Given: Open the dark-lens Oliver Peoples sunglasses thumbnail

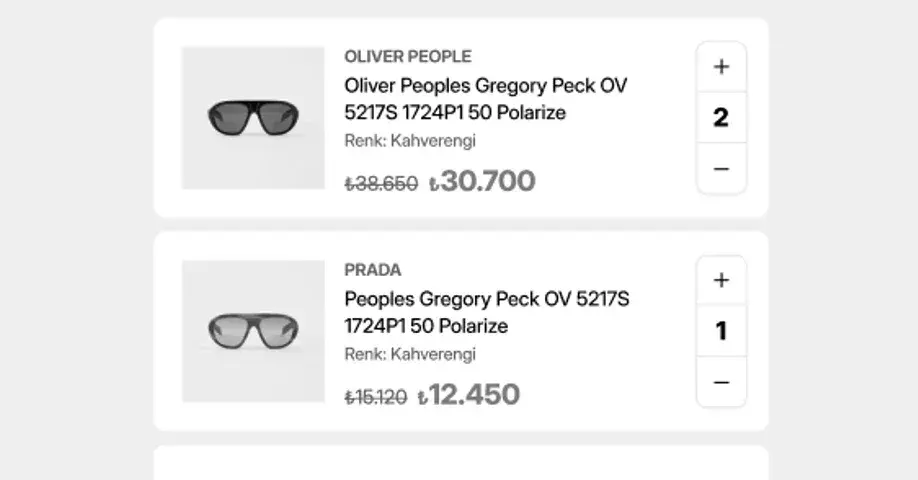Looking at the screenshot, I should (x=253, y=118).
